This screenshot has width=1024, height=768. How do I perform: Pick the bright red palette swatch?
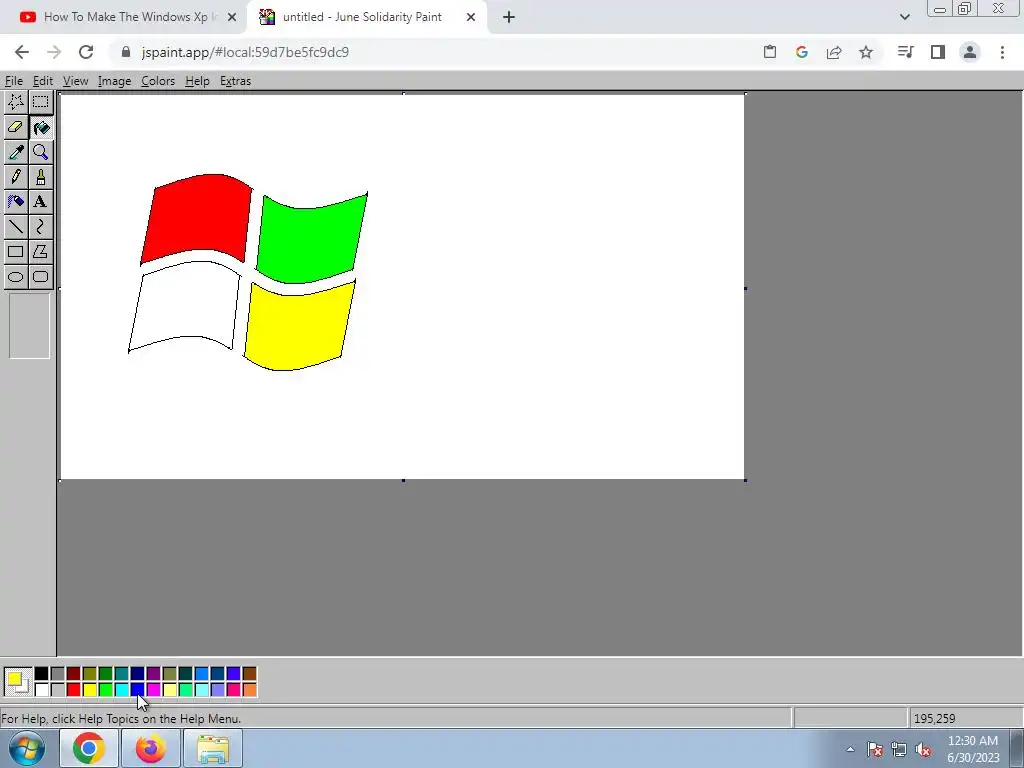(73, 690)
